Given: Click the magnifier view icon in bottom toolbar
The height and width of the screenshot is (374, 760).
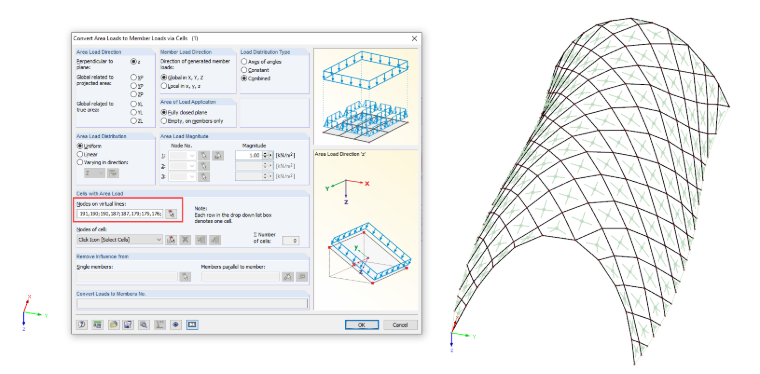Looking at the screenshot, I should pyautogui.click(x=143, y=325).
